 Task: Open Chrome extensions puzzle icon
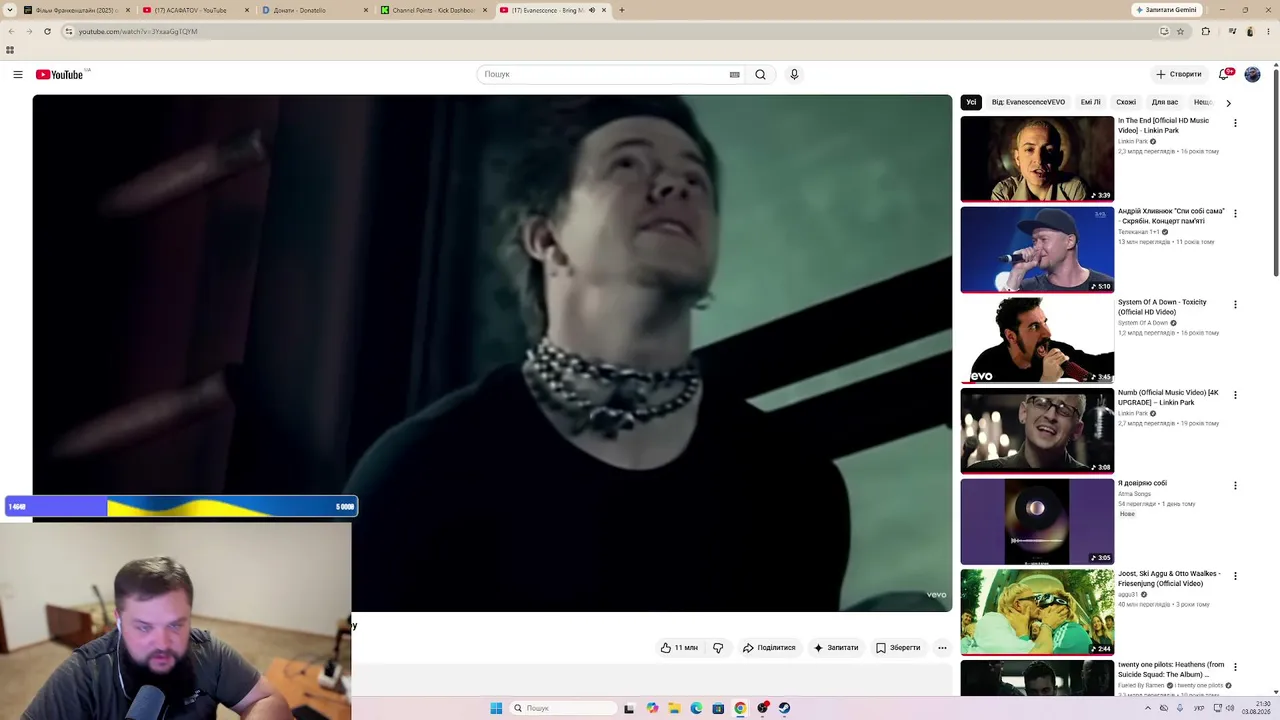point(1206,31)
